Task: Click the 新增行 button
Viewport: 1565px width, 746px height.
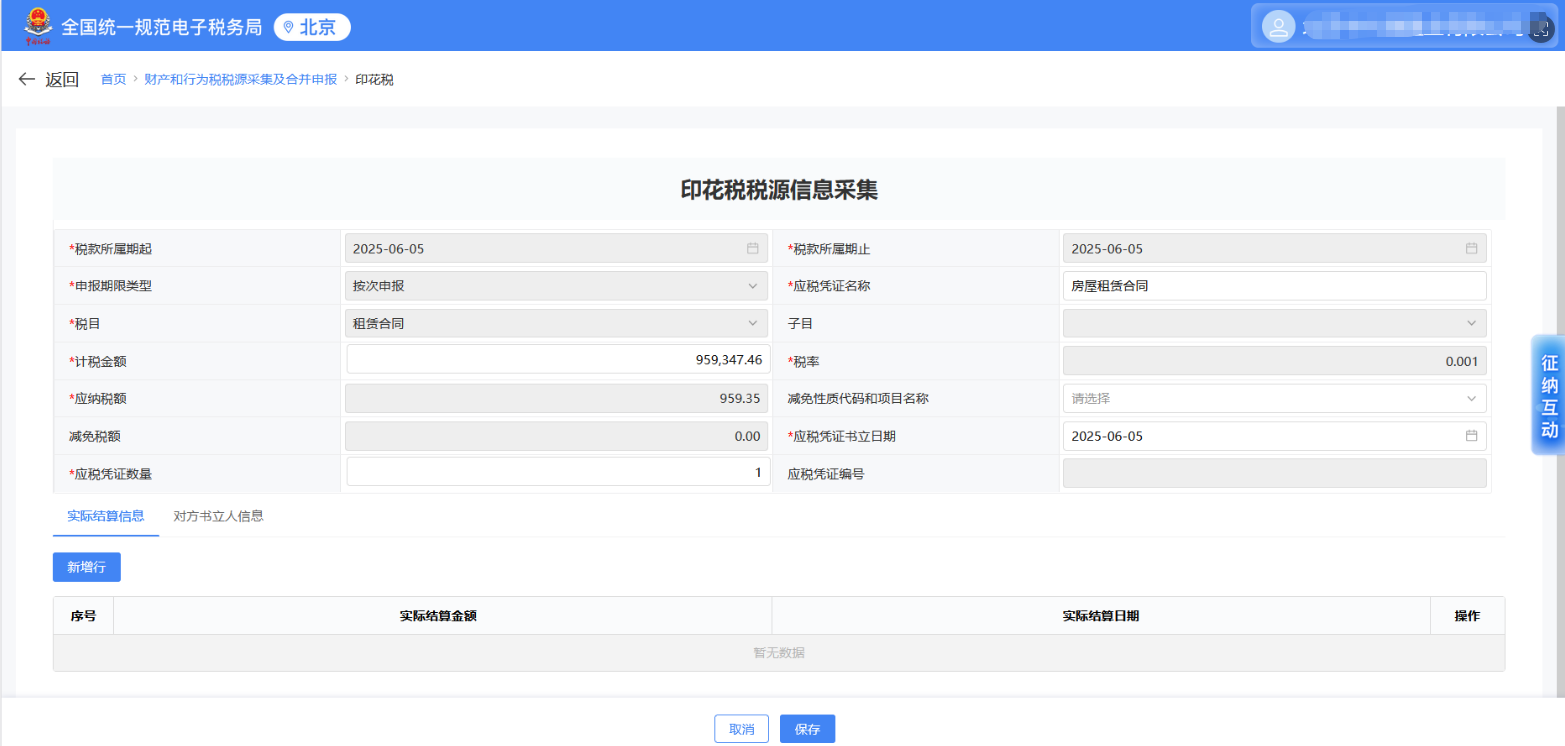Action: tap(86, 567)
